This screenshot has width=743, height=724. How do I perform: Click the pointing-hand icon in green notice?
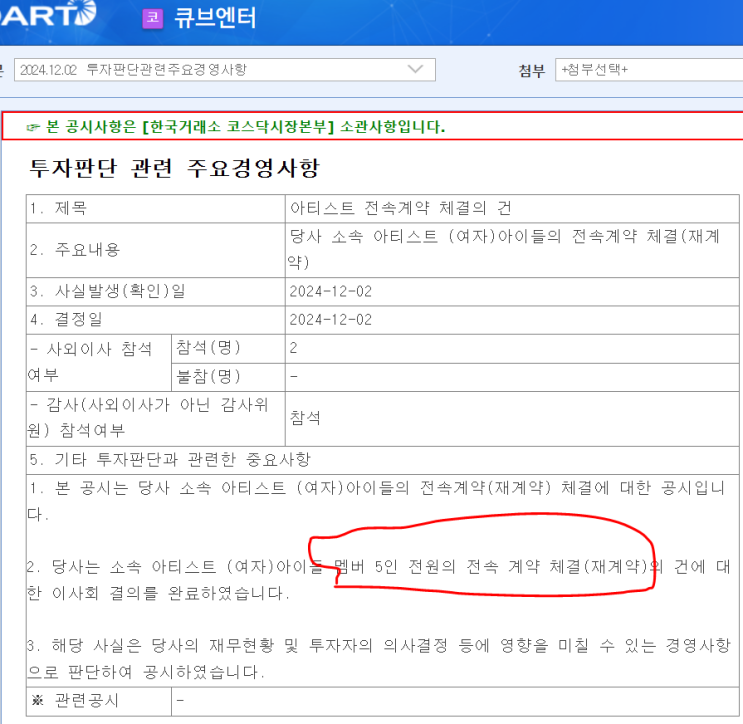(x=33, y=127)
